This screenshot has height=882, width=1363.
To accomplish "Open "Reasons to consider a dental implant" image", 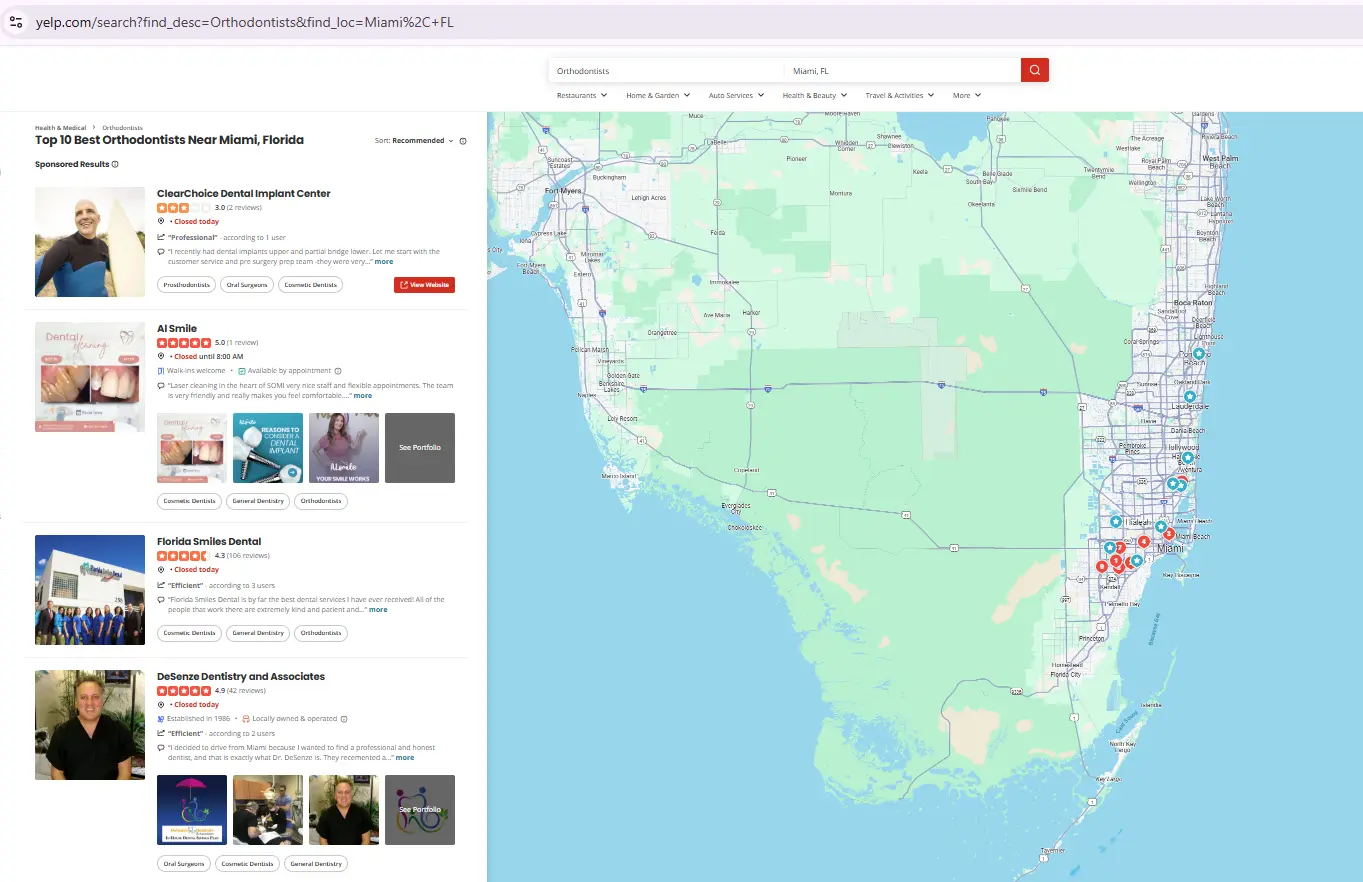I will [268, 448].
